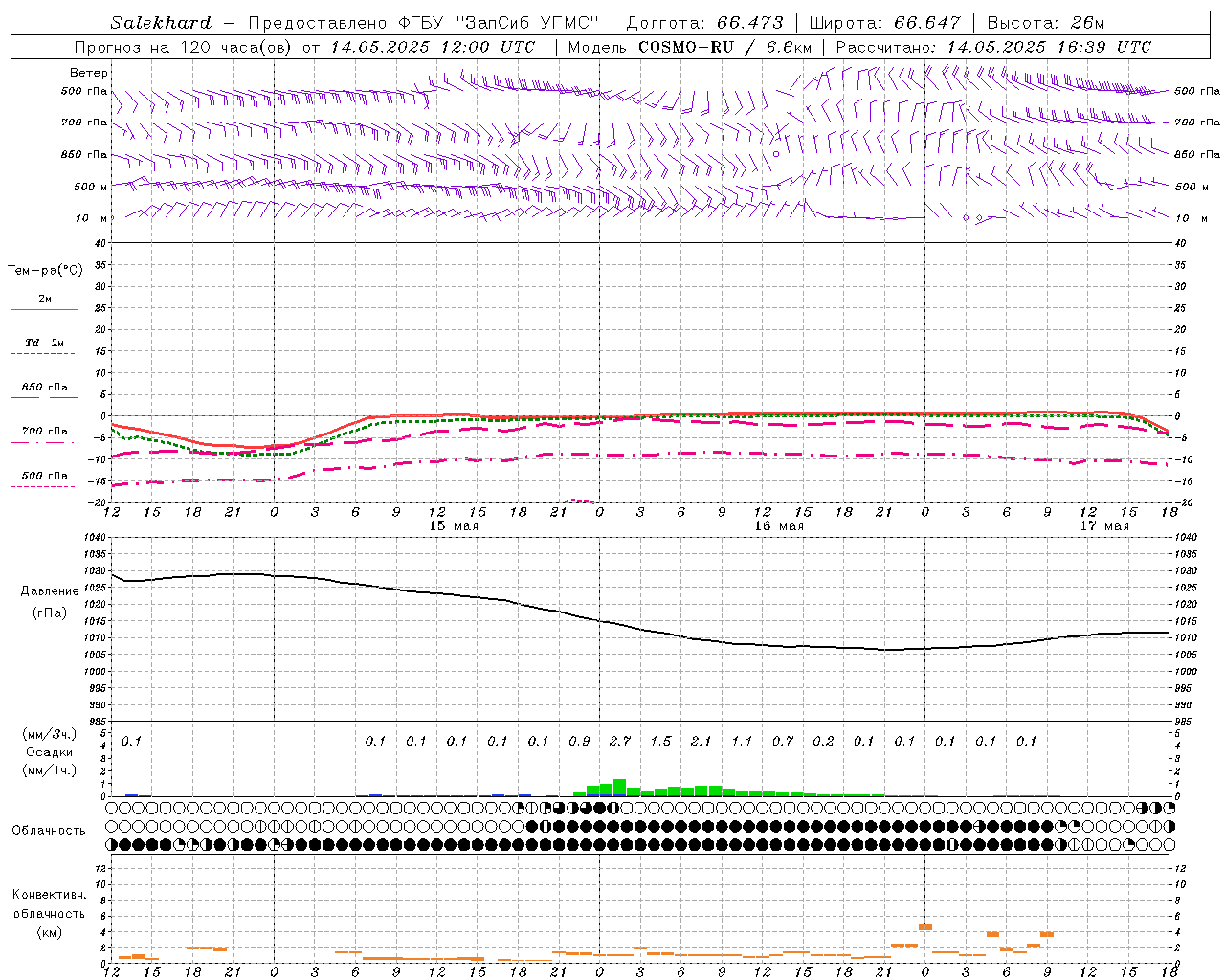Click the Td 2м legend entry

click(44, 343)
